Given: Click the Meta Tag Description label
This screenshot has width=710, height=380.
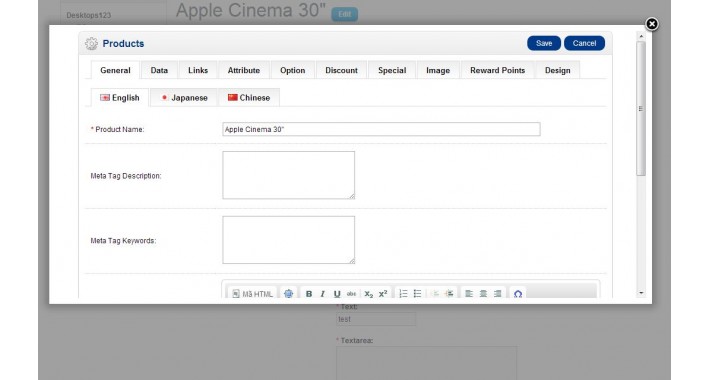Looking at the screenshot, I should [x=126, y=176].
